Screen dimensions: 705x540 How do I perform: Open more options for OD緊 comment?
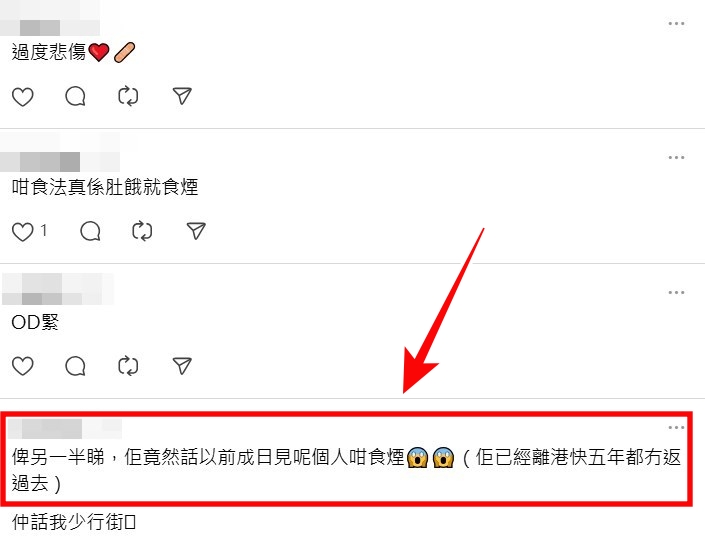coord(676,292)
